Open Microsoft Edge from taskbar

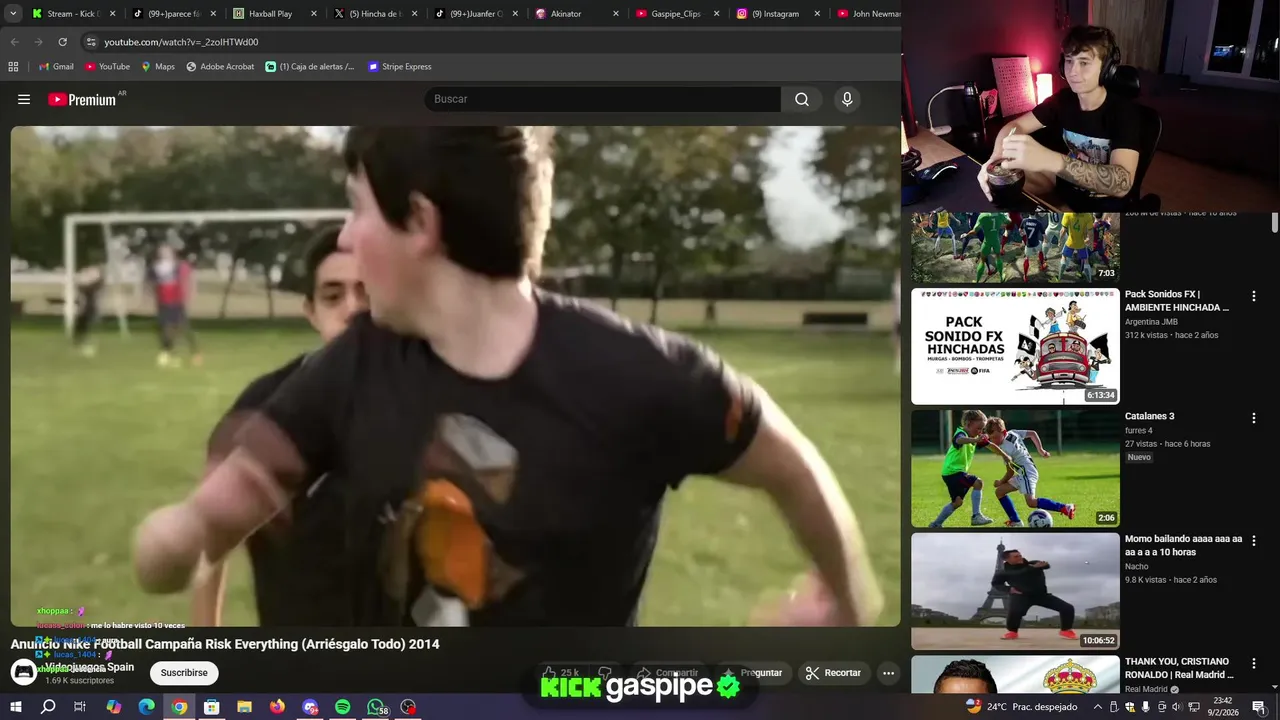(146, 707)
